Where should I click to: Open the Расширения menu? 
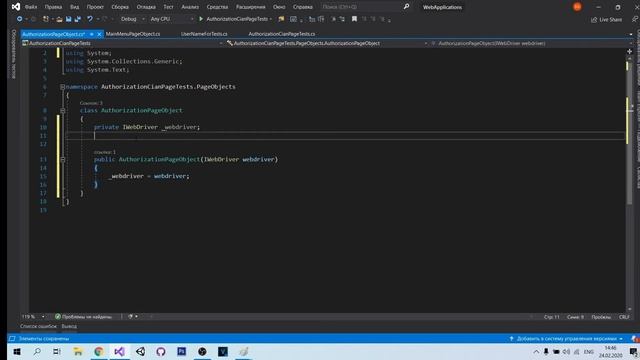pos(251,7)
